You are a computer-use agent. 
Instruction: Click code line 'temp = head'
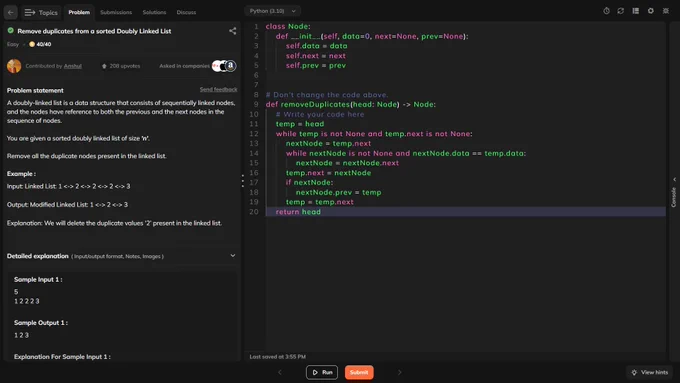pyautogui.click(x=300, y=124)
